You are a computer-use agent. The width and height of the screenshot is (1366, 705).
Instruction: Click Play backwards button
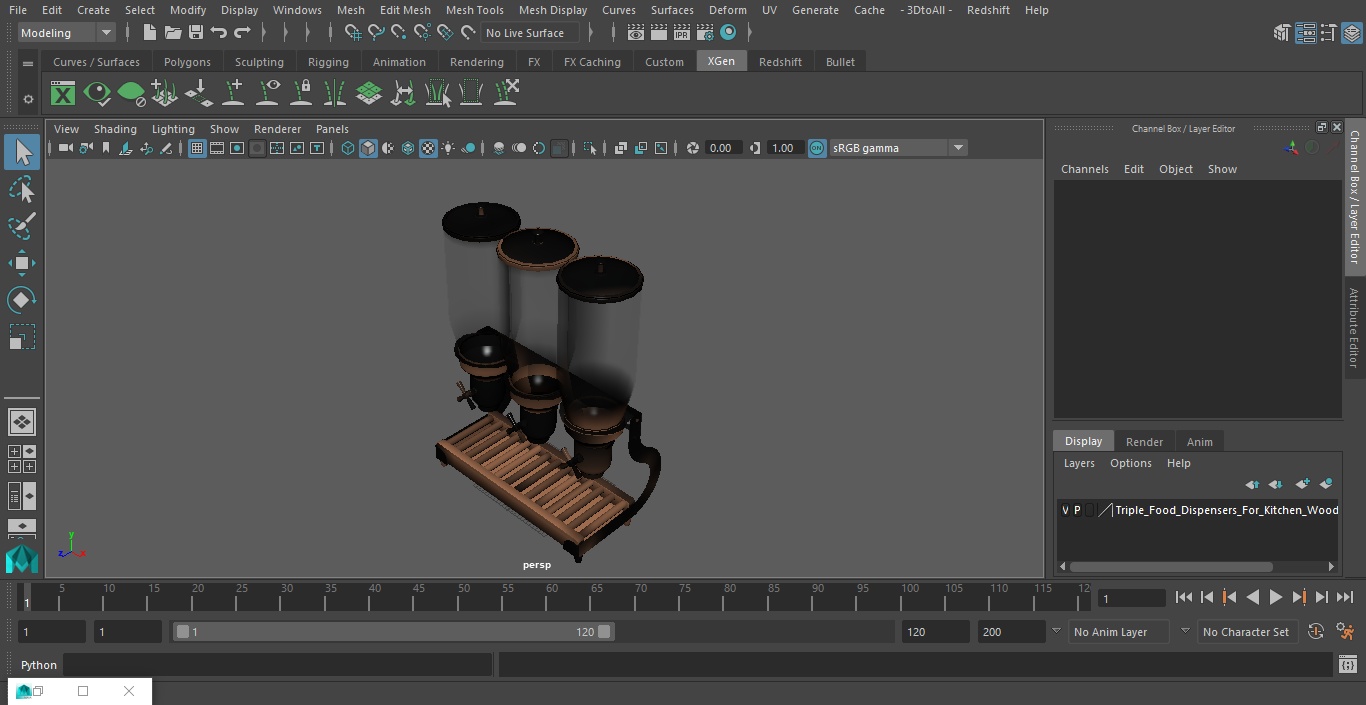tap(1252, 597)
